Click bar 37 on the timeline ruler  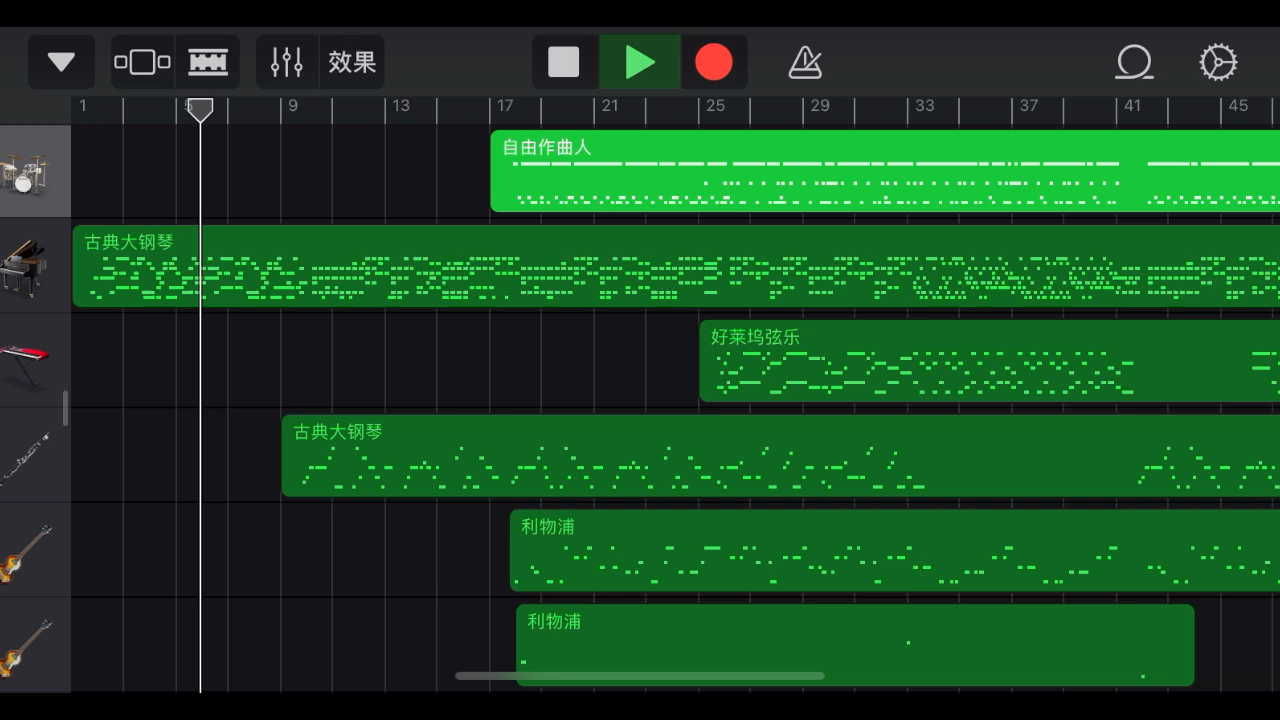(x=1029, y=106)
